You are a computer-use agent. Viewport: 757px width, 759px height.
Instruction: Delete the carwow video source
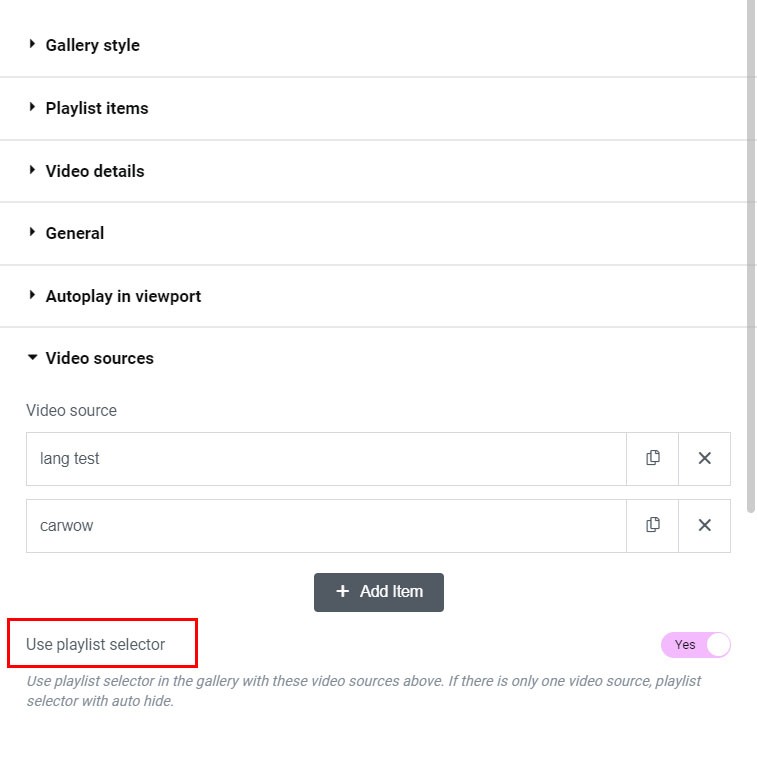tap(704, 525)
